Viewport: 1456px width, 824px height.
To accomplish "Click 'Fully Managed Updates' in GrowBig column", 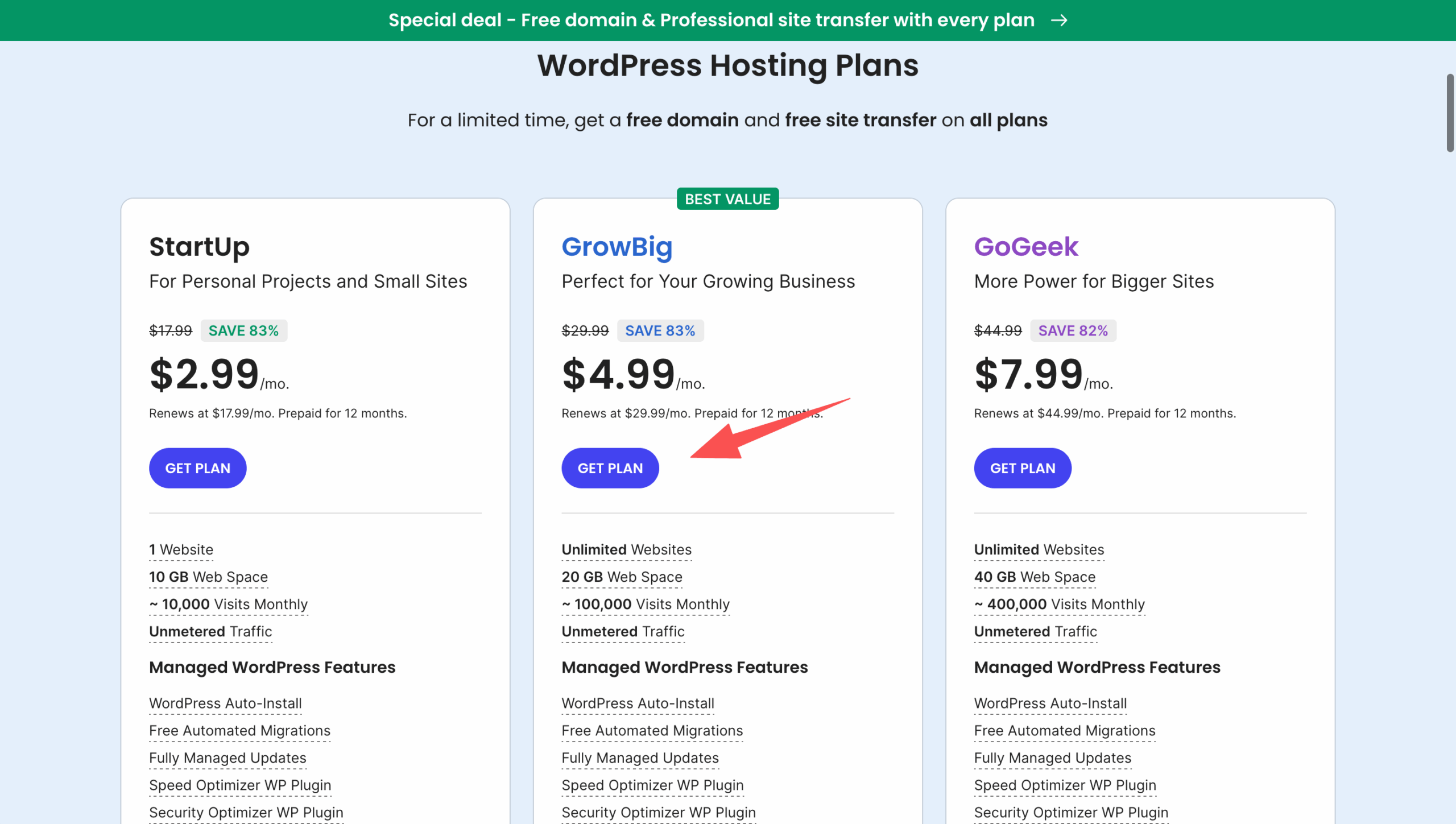I will 640,757.
